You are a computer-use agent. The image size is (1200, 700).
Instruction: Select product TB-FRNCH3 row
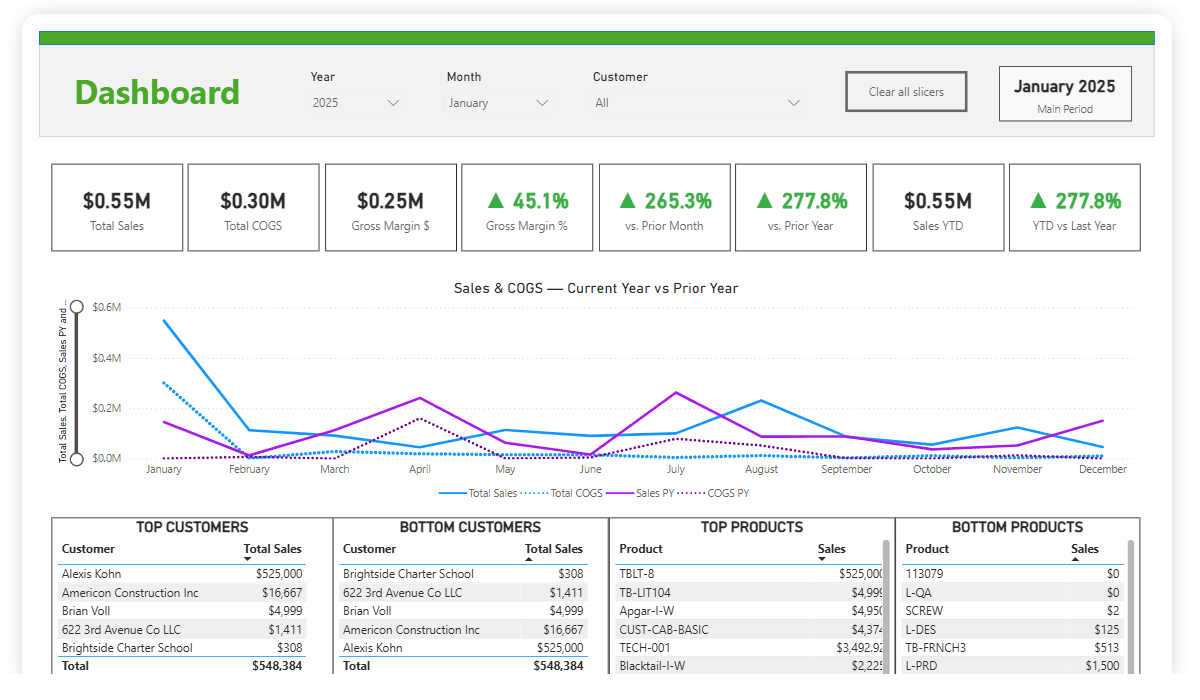coord(1012,648)
